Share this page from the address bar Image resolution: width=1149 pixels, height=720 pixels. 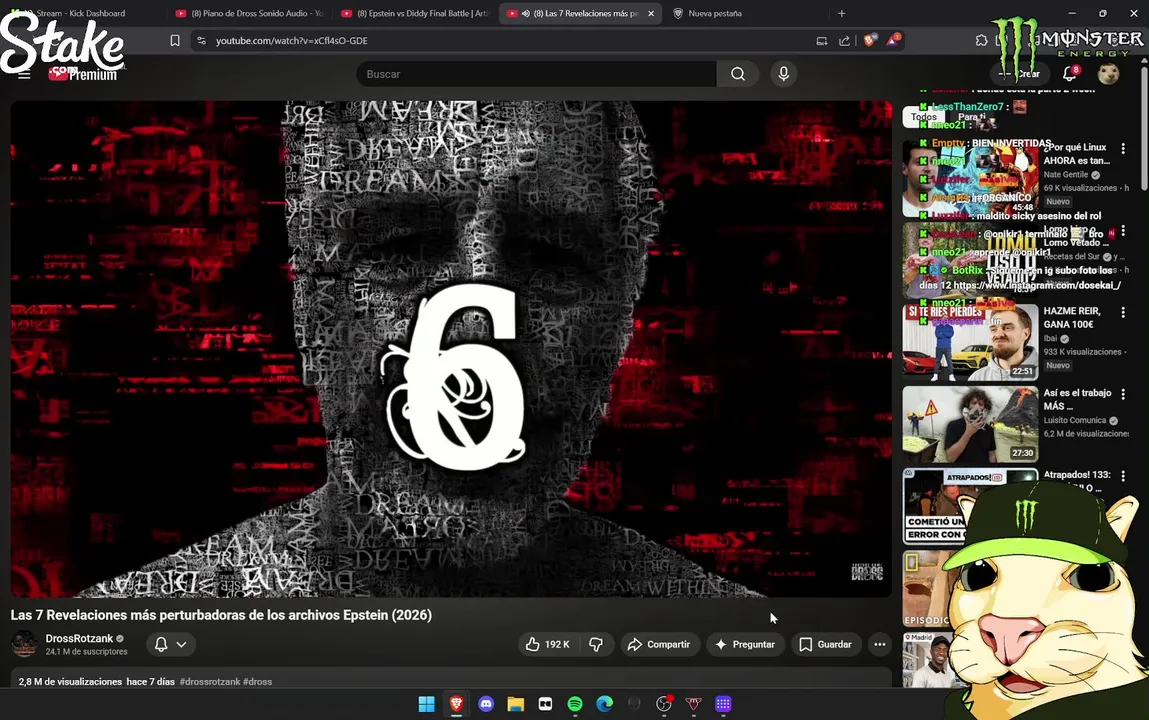844,41
